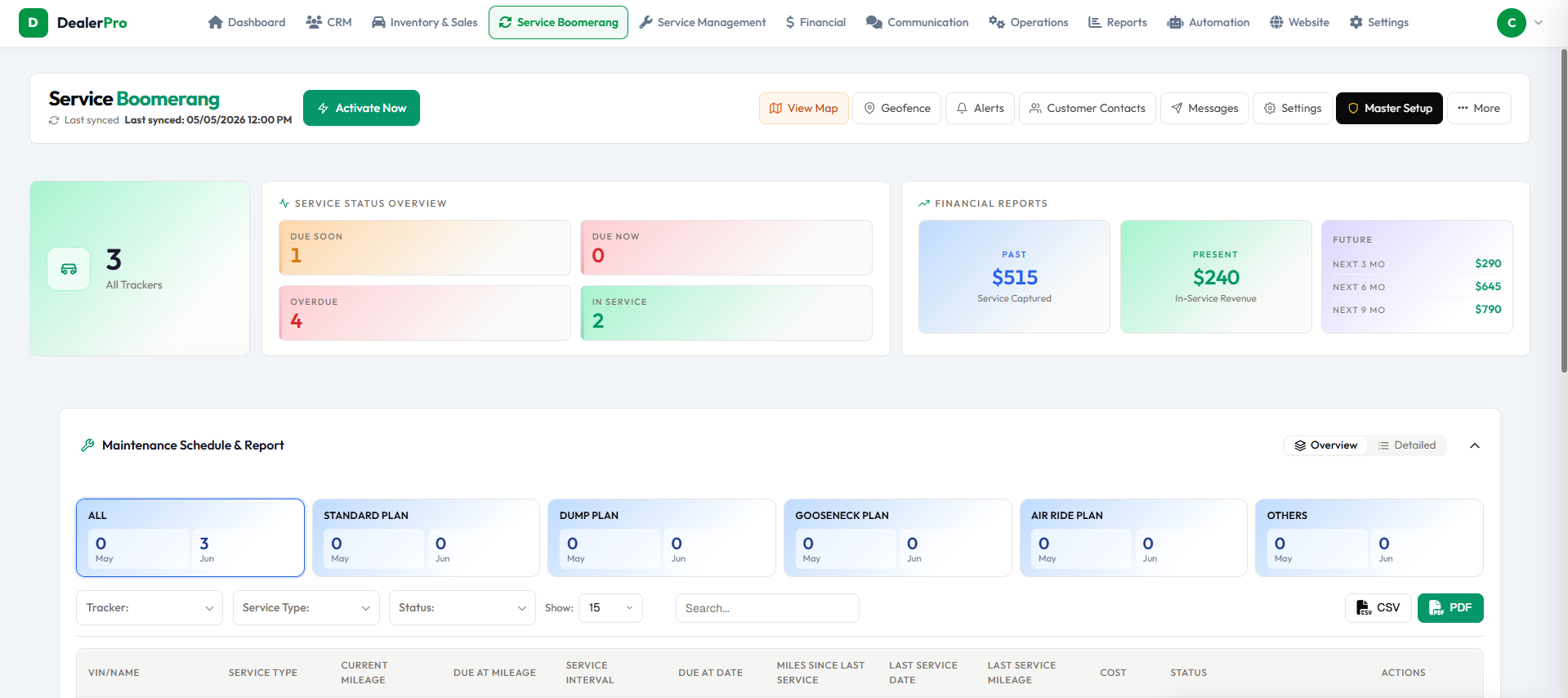Open Alerts bell button

[x=980, y=108]
